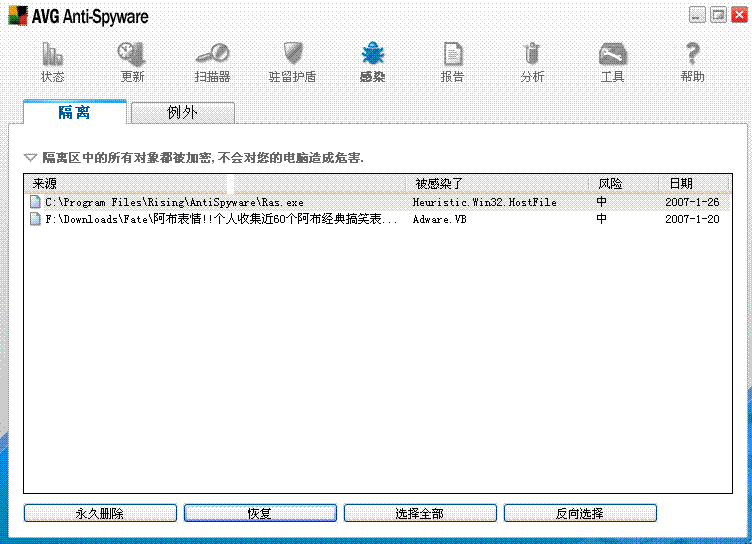The image size is (752, 544).
Task: Click the 选择全部 (Select all) button
Action: tap(420, 513)
